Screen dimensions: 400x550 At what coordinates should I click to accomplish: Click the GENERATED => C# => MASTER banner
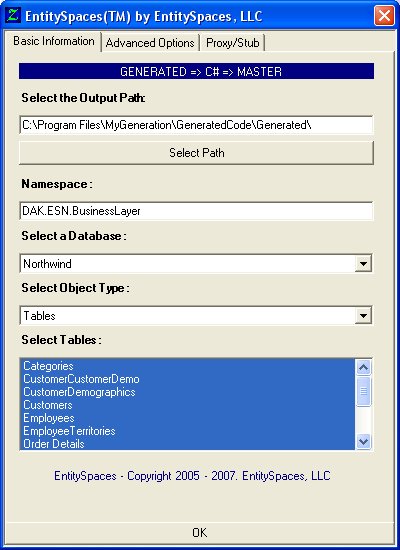coord(196,72)
